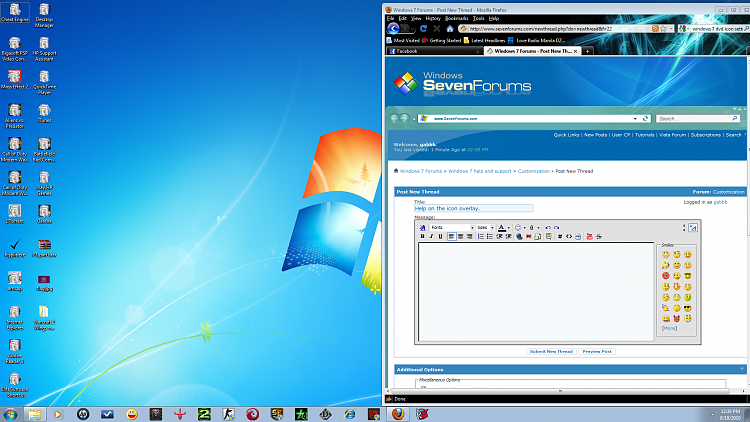Open the Fonts dropdown in the editor
This screenshot has height=422, width=750.
[452, 228]
